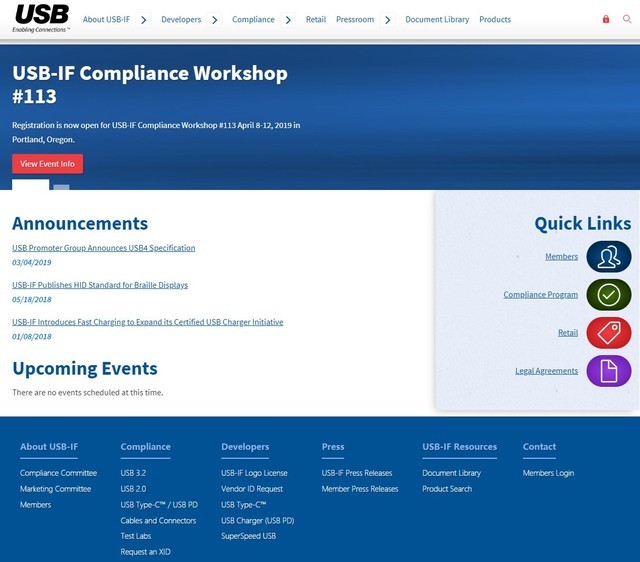This screenshot has height=562, width=640.
Task: Open the Pressroom menu item
Action: (355, 20)
